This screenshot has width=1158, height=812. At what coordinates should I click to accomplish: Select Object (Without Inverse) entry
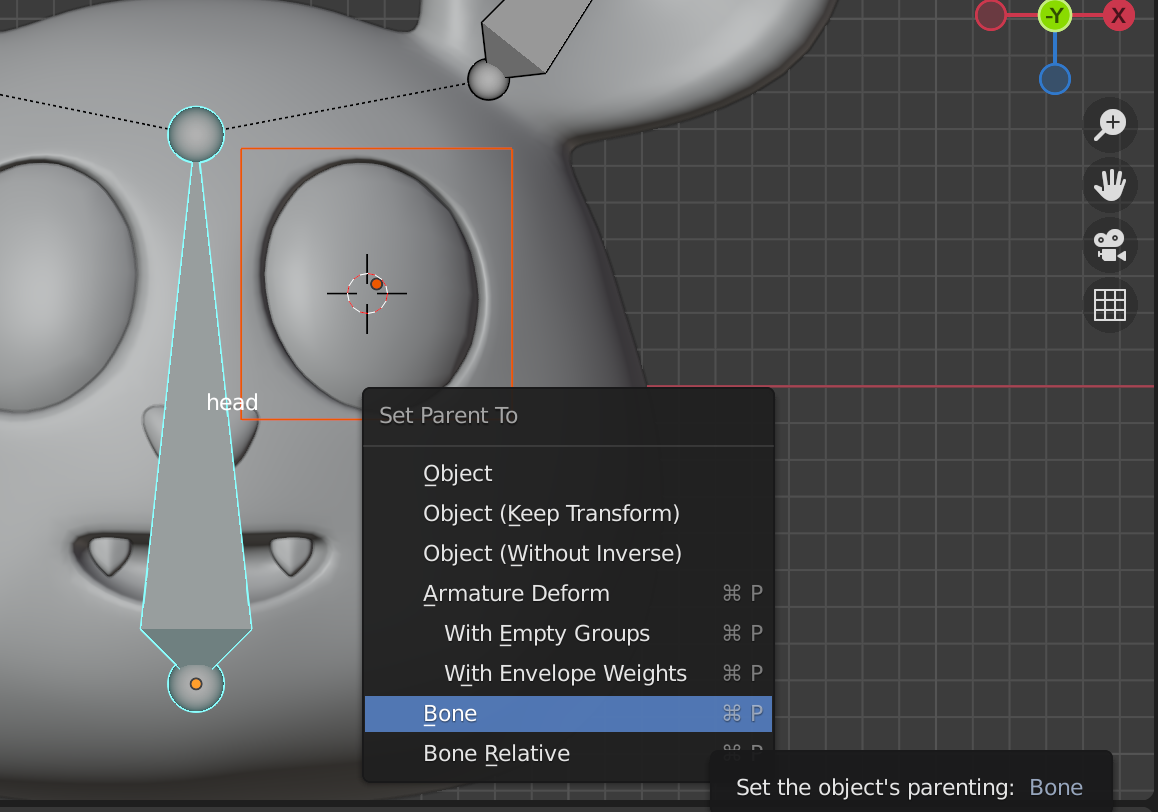[552, 553]
